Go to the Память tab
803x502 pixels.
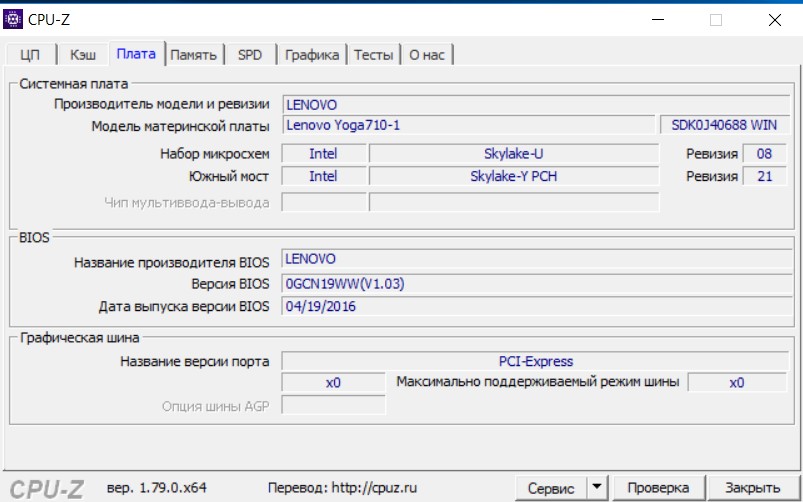194,54
